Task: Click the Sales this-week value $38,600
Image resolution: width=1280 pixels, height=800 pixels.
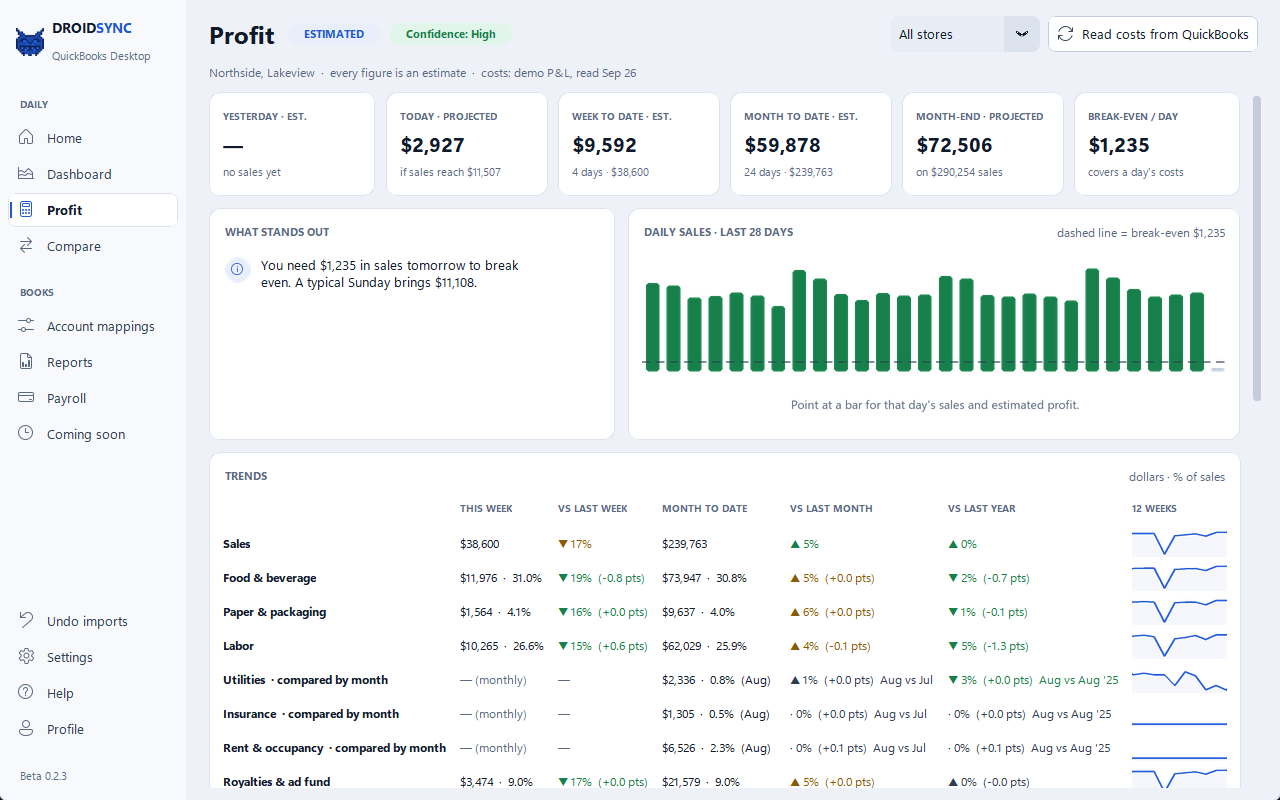Action: coord(480,544)
